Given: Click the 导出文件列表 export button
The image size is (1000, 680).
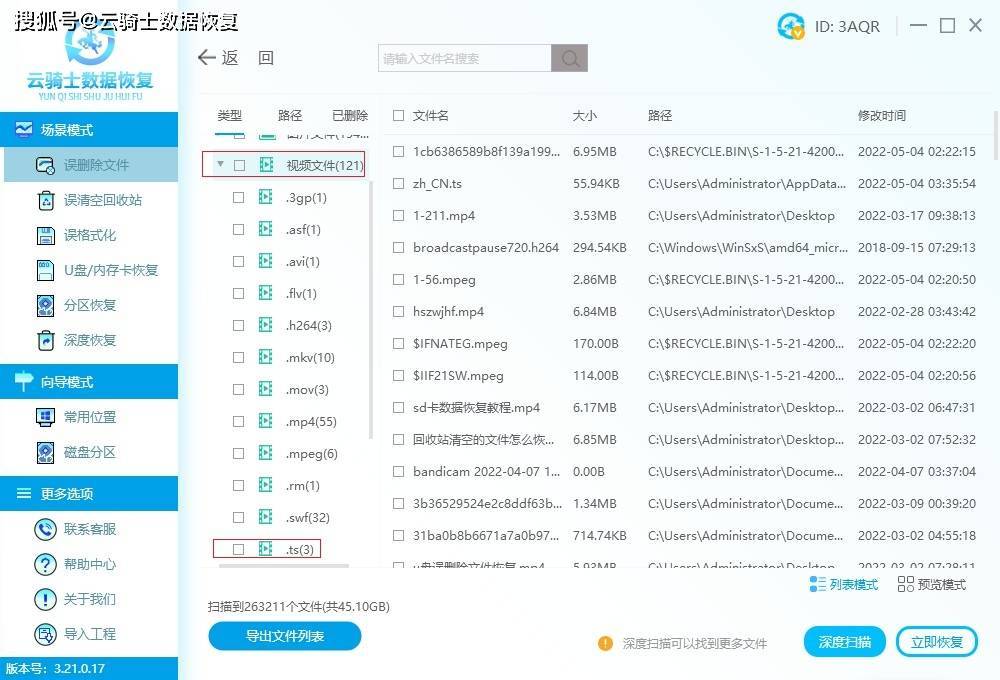Looking at the screenshot, I should (x=285, y=636).
